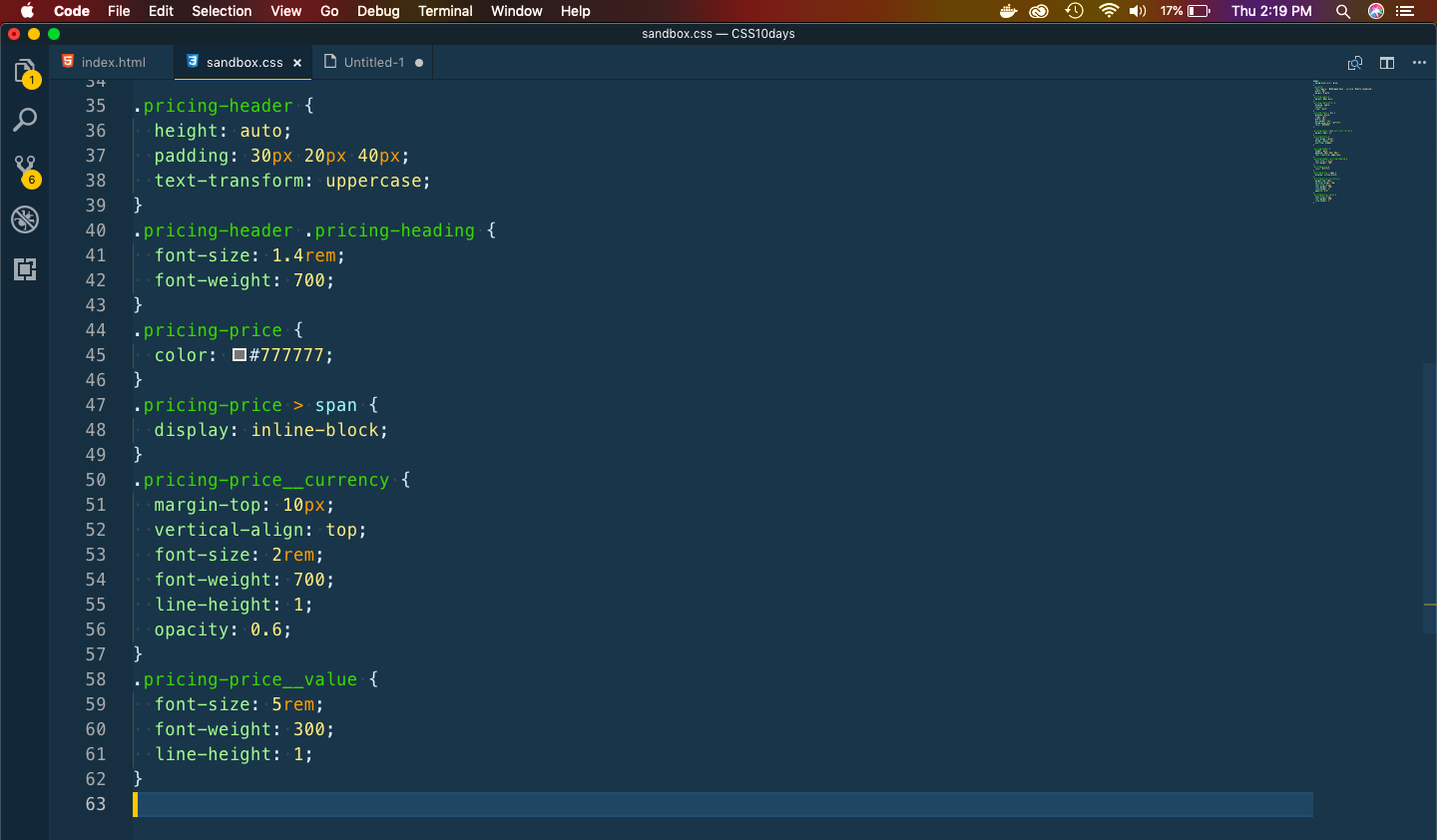
Task: Open the Search view in activity bar
Action: click(25, 121)
